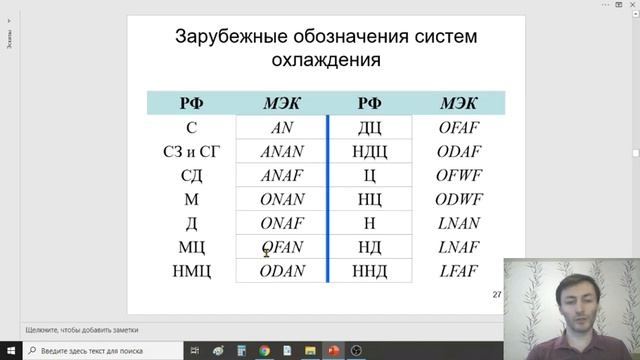640x360 pixels.
Task: Select the table cell НДЦ
Action: (370, 151)
